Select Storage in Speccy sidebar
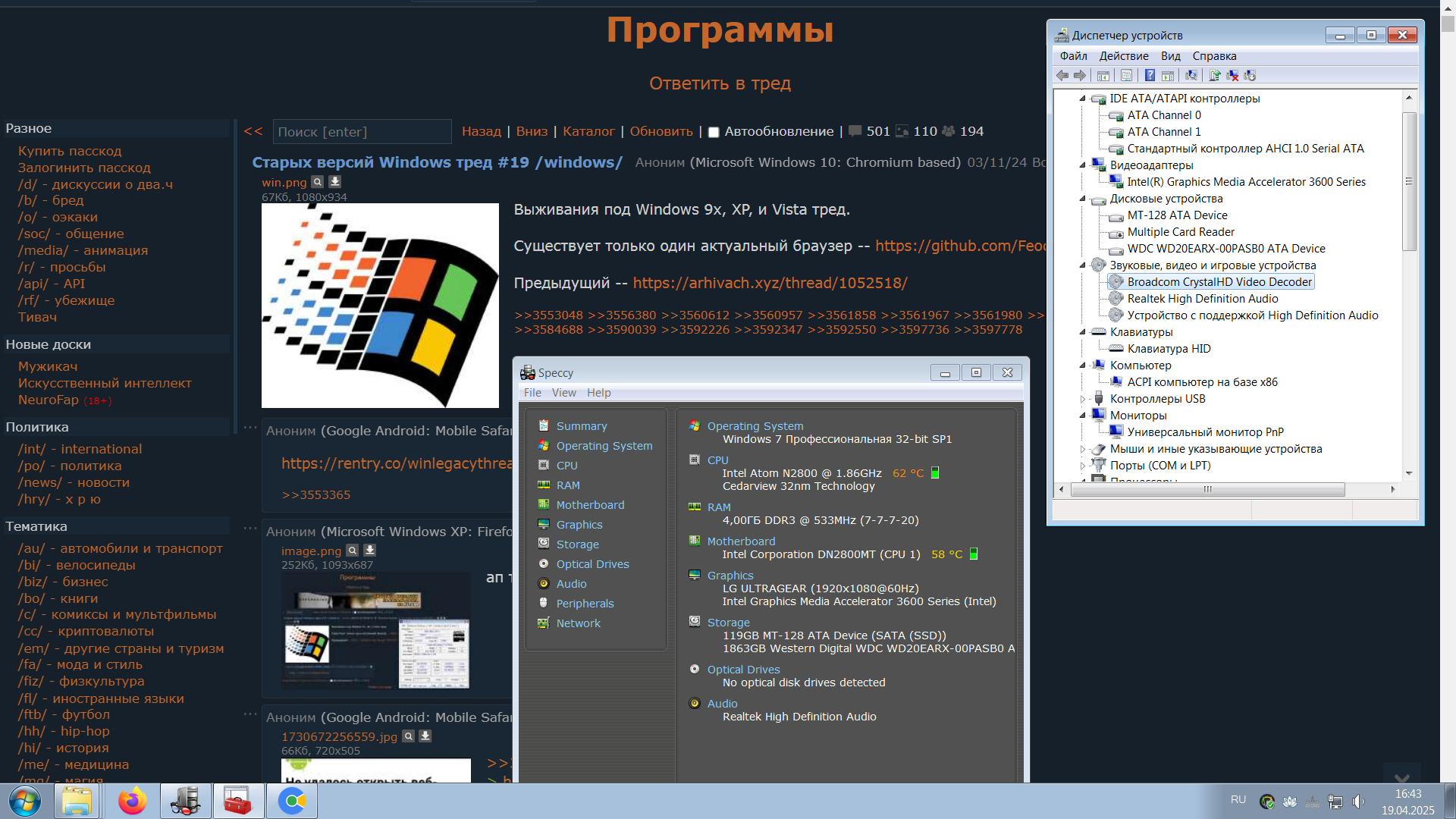The width and height of the screenshot is (1456, 819). point(577,544)
